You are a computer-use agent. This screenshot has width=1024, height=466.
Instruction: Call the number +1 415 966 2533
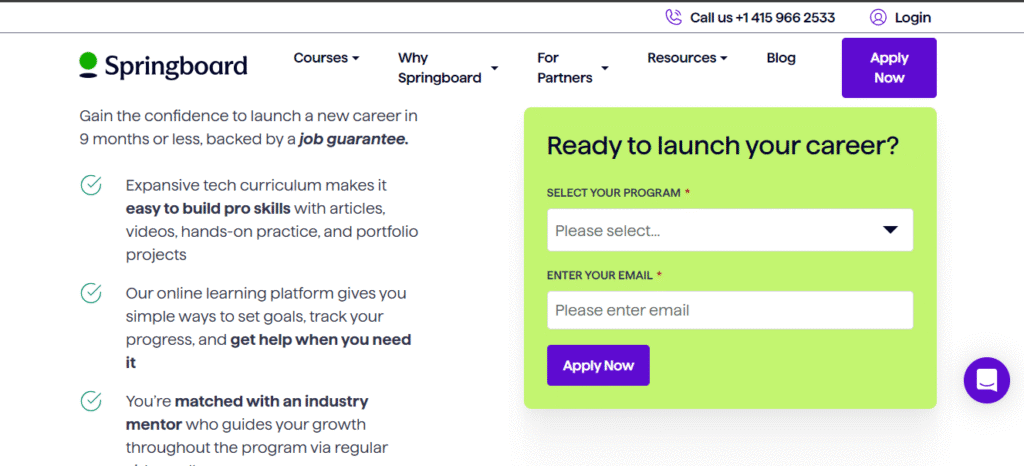tap(785, 17)
